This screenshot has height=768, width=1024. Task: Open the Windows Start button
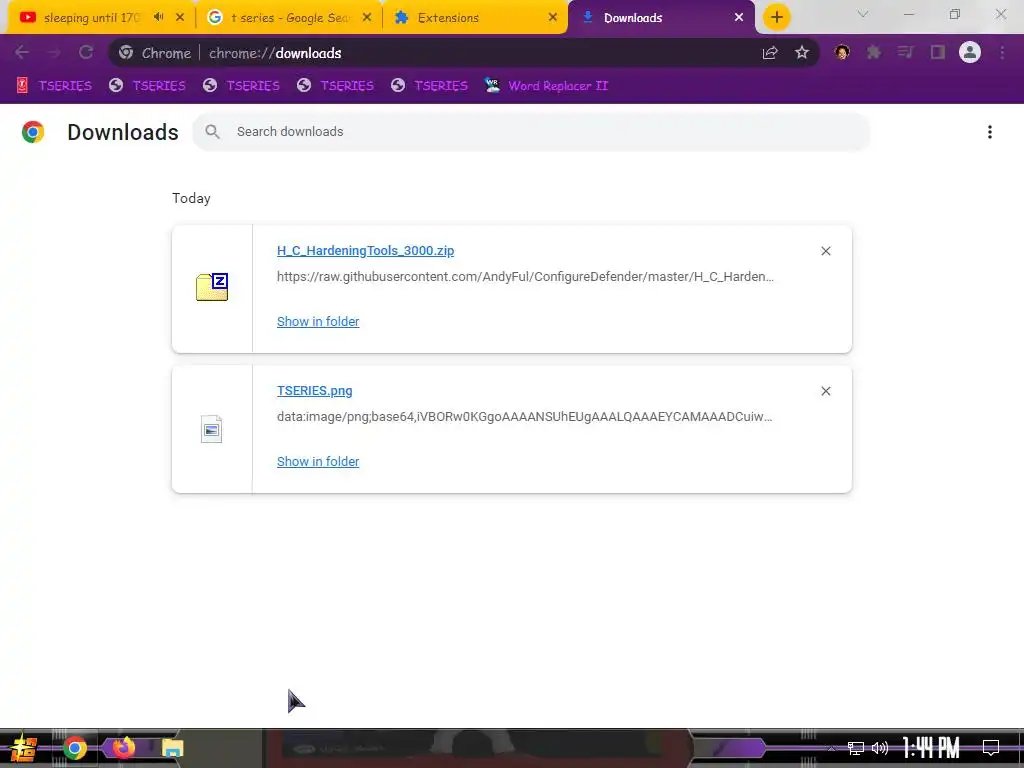[x=23, y=748]
